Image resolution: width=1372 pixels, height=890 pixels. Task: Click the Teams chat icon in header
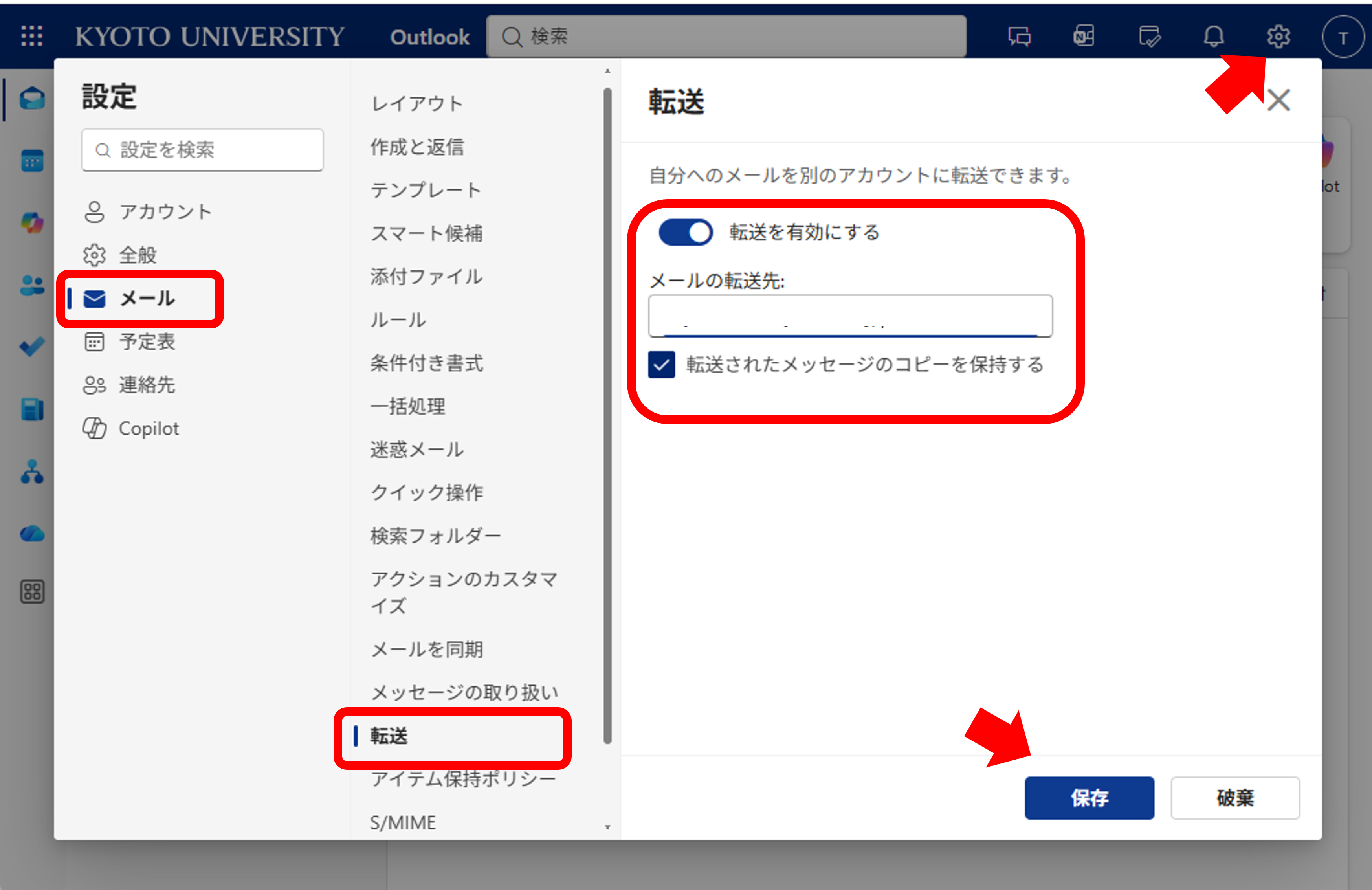(x=1019, y=36)
